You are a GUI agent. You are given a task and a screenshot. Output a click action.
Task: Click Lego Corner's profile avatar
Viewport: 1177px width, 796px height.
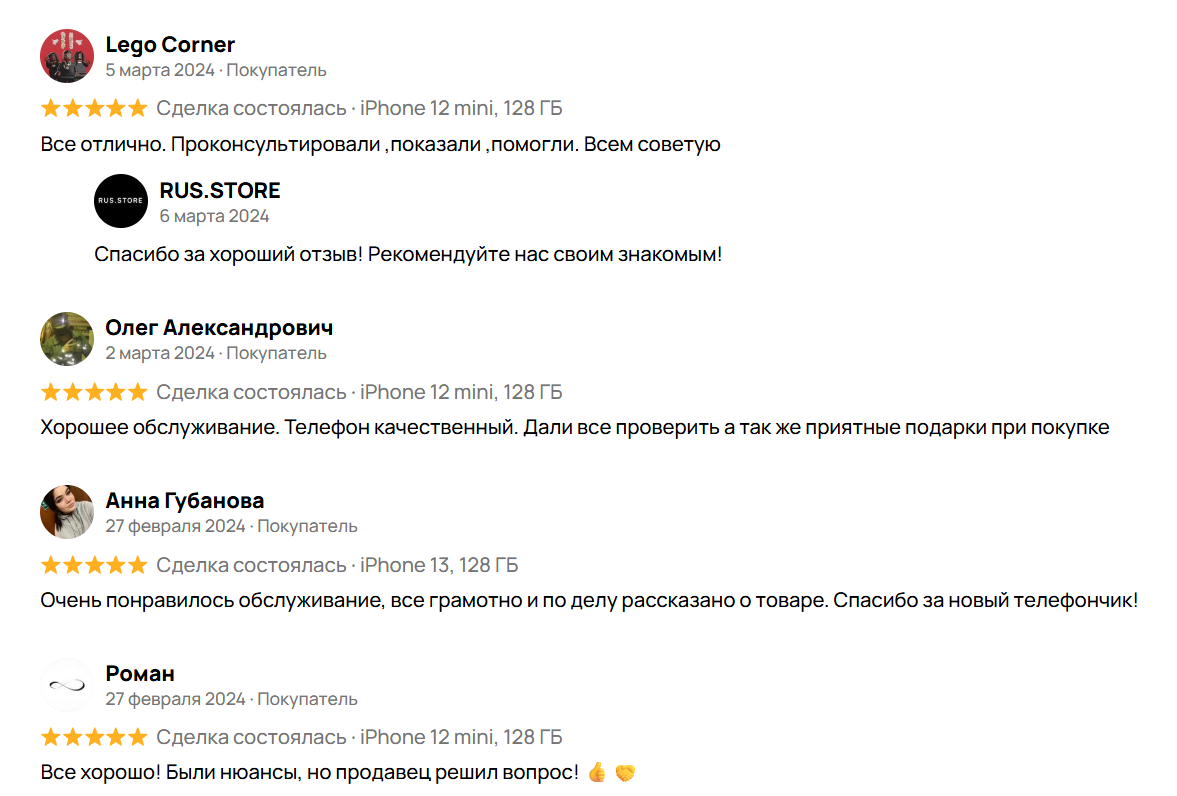coord(67,56)
